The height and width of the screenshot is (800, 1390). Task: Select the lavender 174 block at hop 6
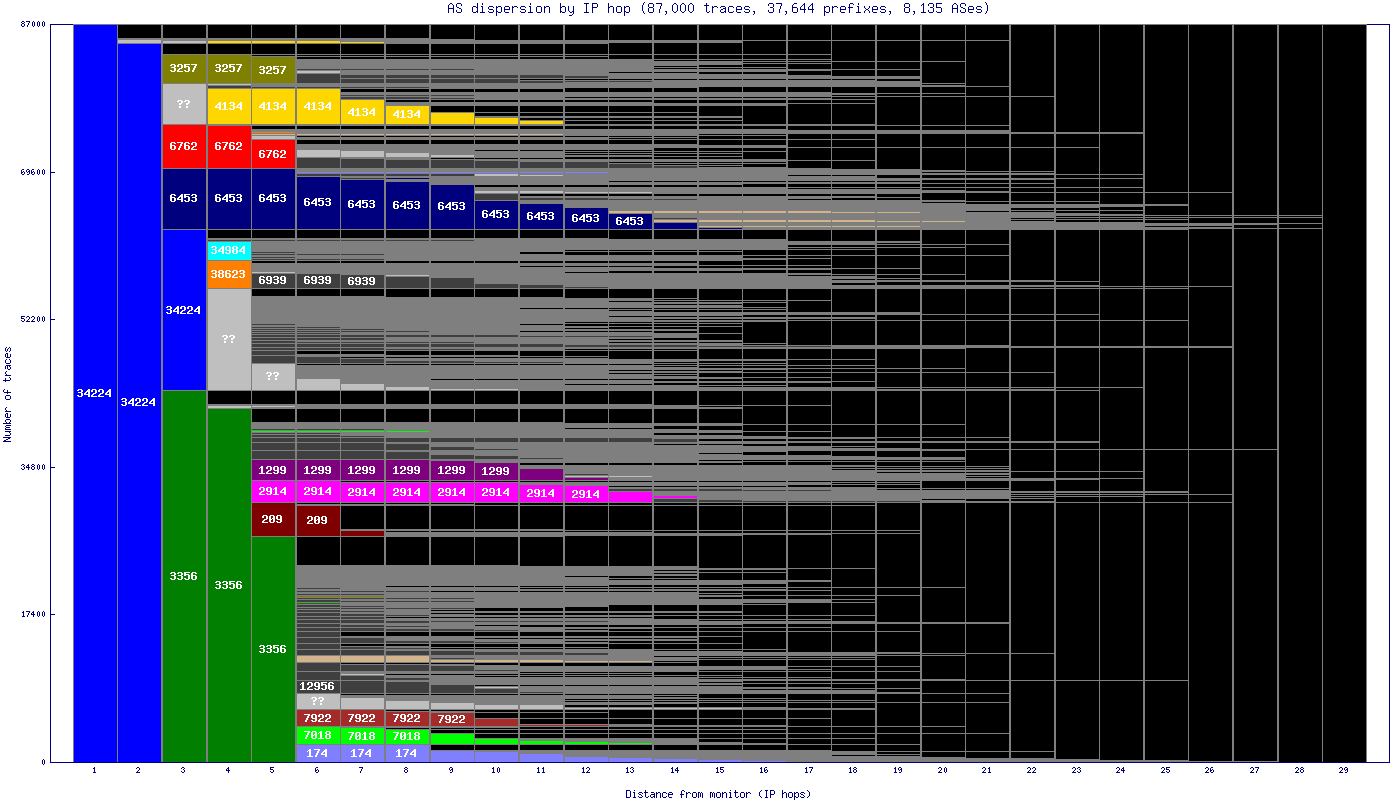tap(318, 753)
